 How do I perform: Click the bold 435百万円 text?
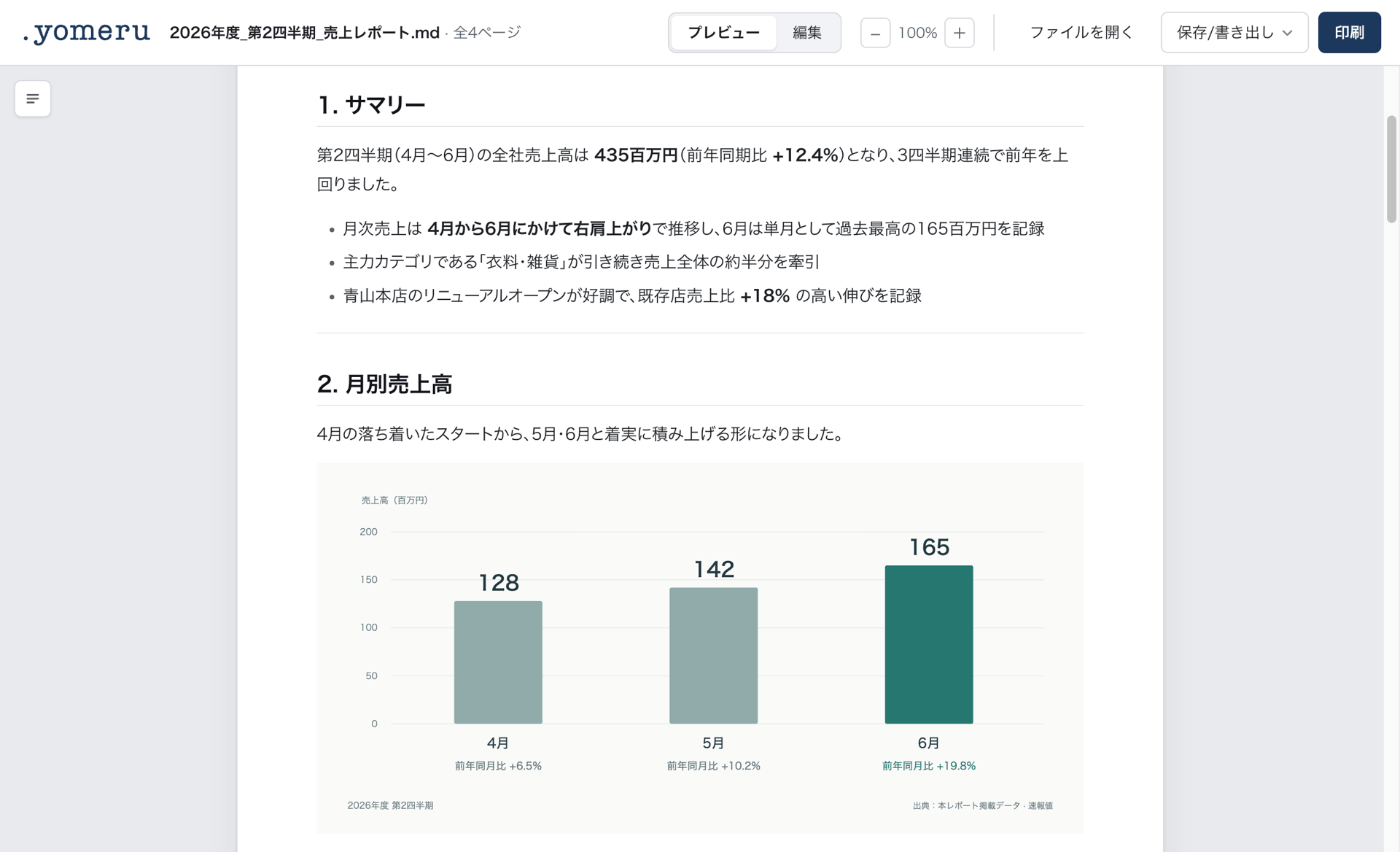(636, 155)
